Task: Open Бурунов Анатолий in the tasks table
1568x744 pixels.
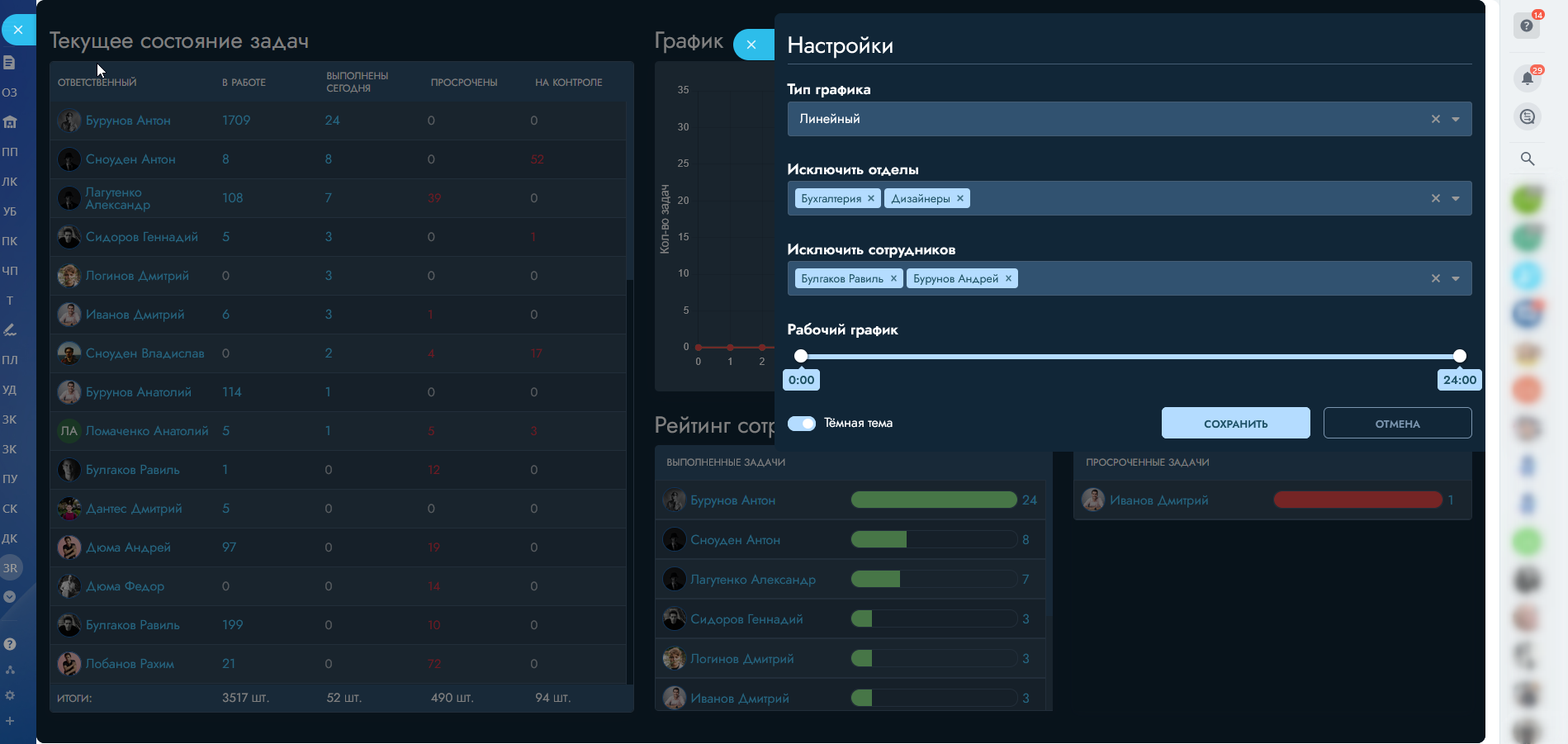Action: pos(139,392)
